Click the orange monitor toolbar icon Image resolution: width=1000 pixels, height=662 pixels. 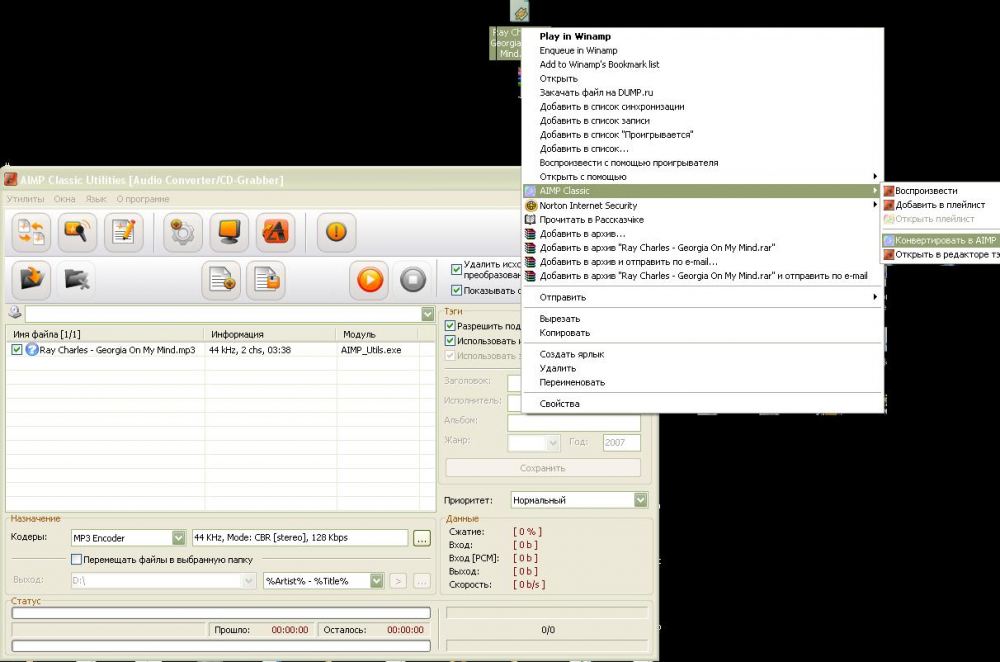click(229, 232)
